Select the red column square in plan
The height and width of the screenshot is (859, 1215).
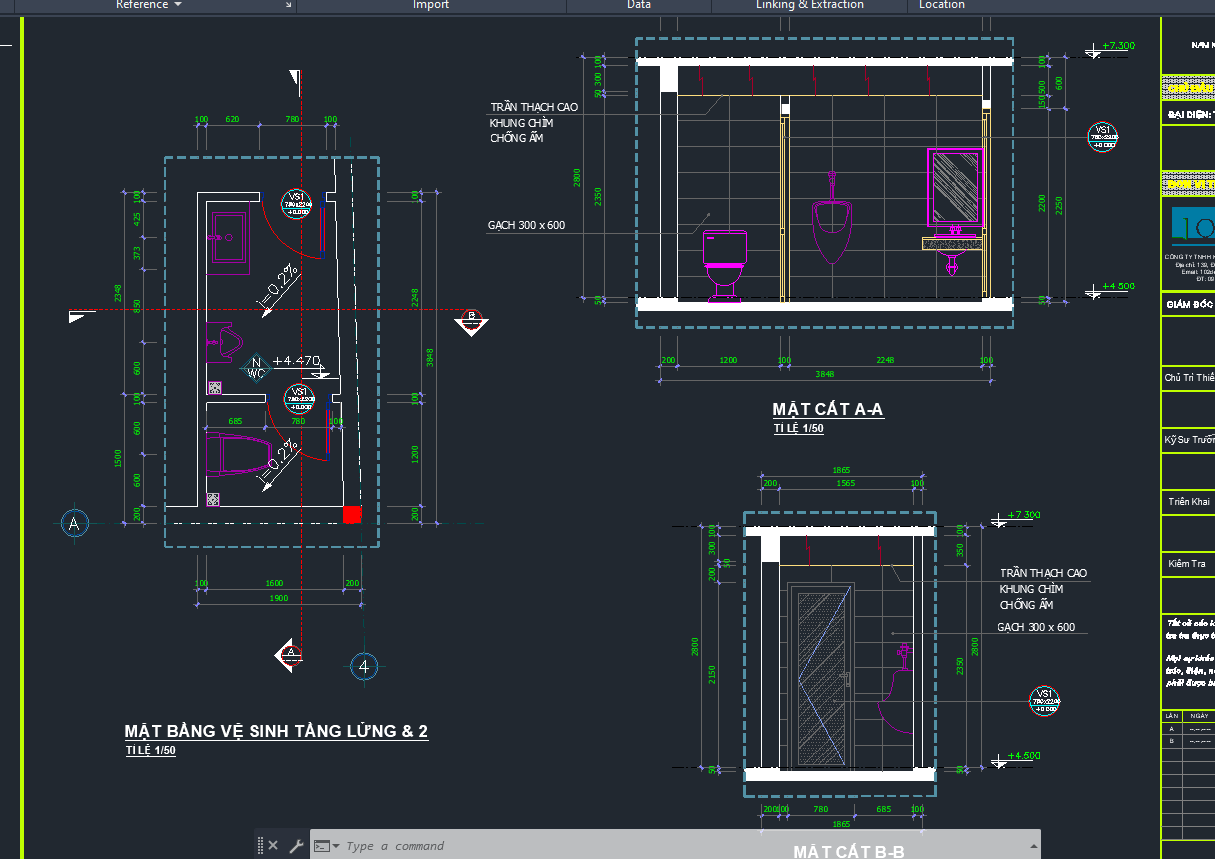tap(351, 514)
